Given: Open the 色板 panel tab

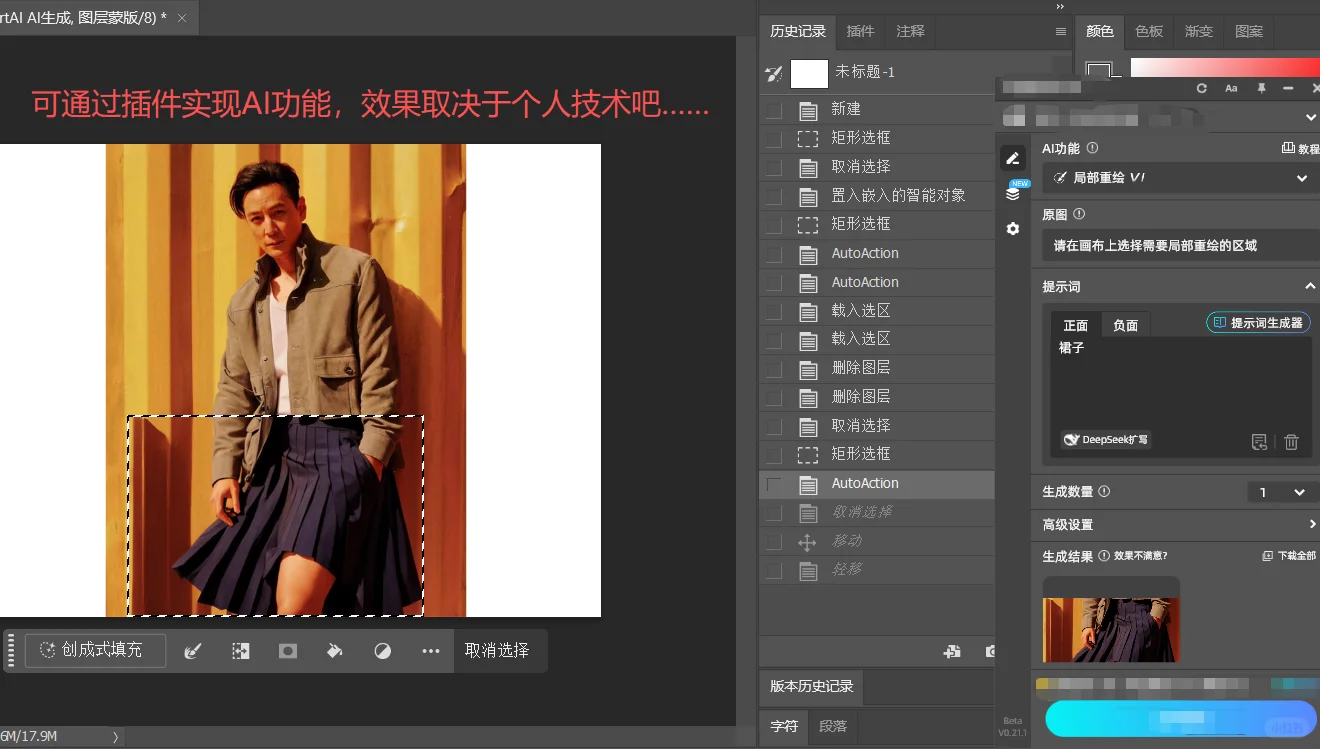Looking at the screenshot, I should pos(1148,31).
